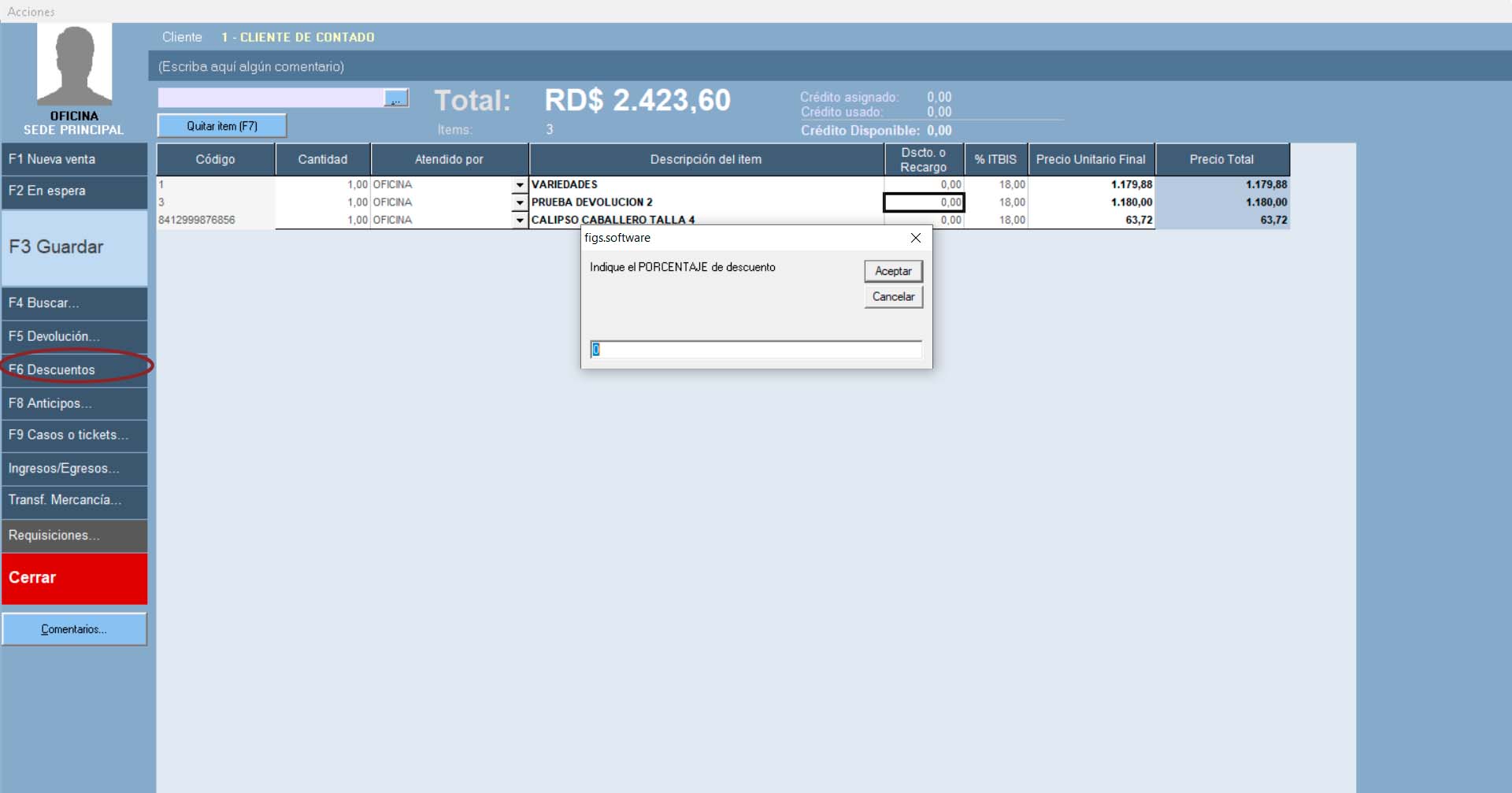The width and height of the screenshot is (1512, 793).
Task: Click the Precio Total column header
Action: coord(1221,159)
